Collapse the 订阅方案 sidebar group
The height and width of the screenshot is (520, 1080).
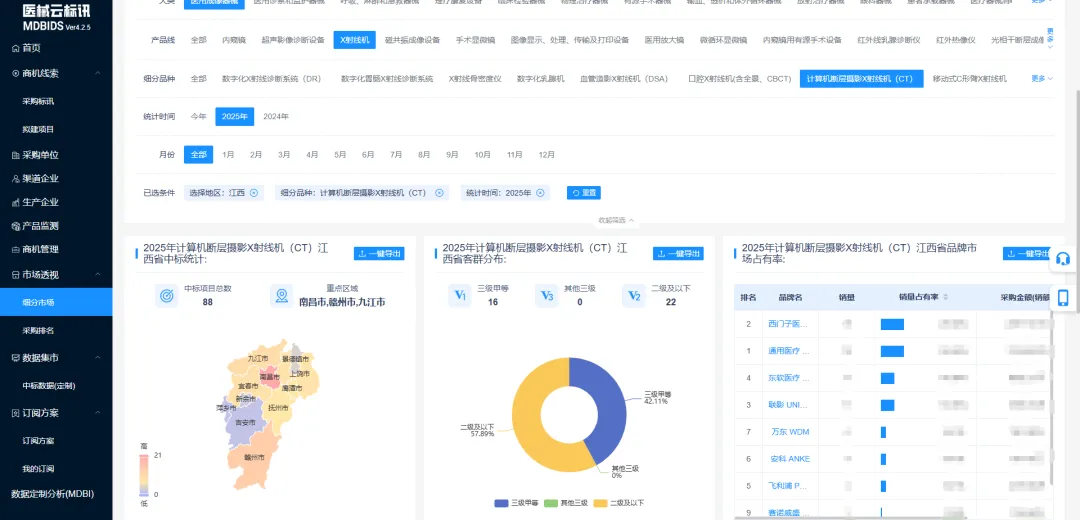click(98, 413)
